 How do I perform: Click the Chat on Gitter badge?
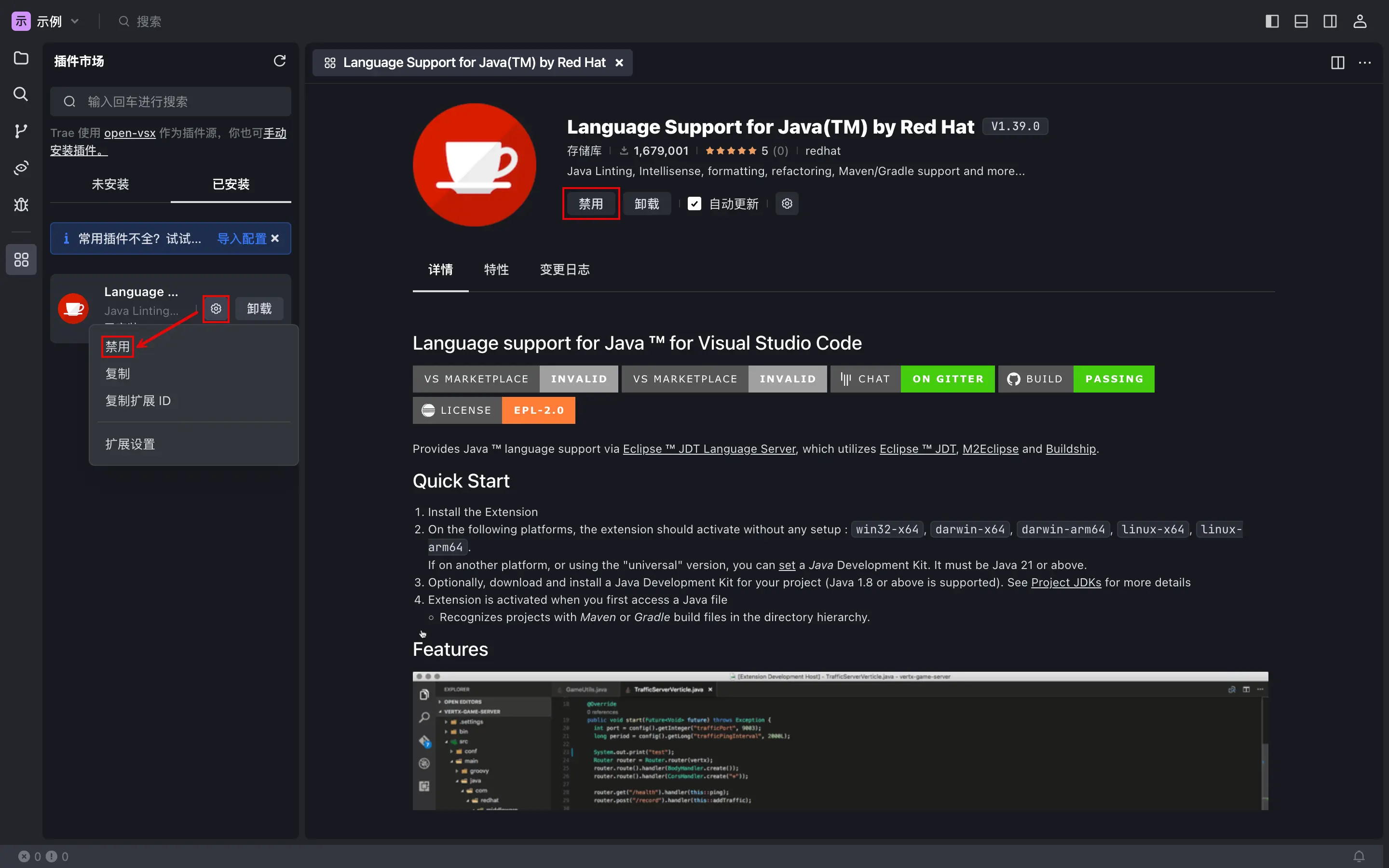(x=912, y=379)
